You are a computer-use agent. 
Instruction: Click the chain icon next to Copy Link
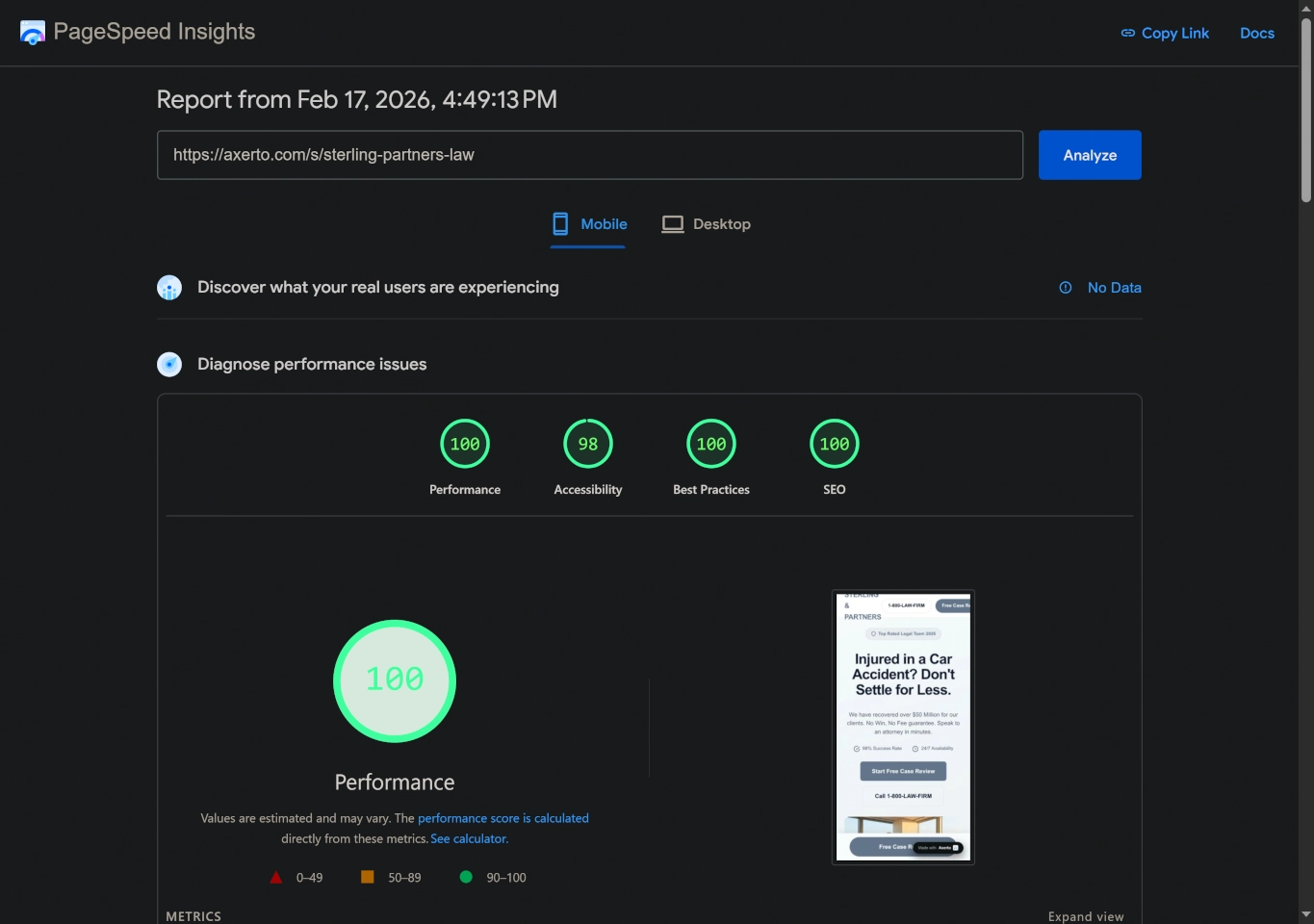pyautogui.click(x=1126, y=32)
